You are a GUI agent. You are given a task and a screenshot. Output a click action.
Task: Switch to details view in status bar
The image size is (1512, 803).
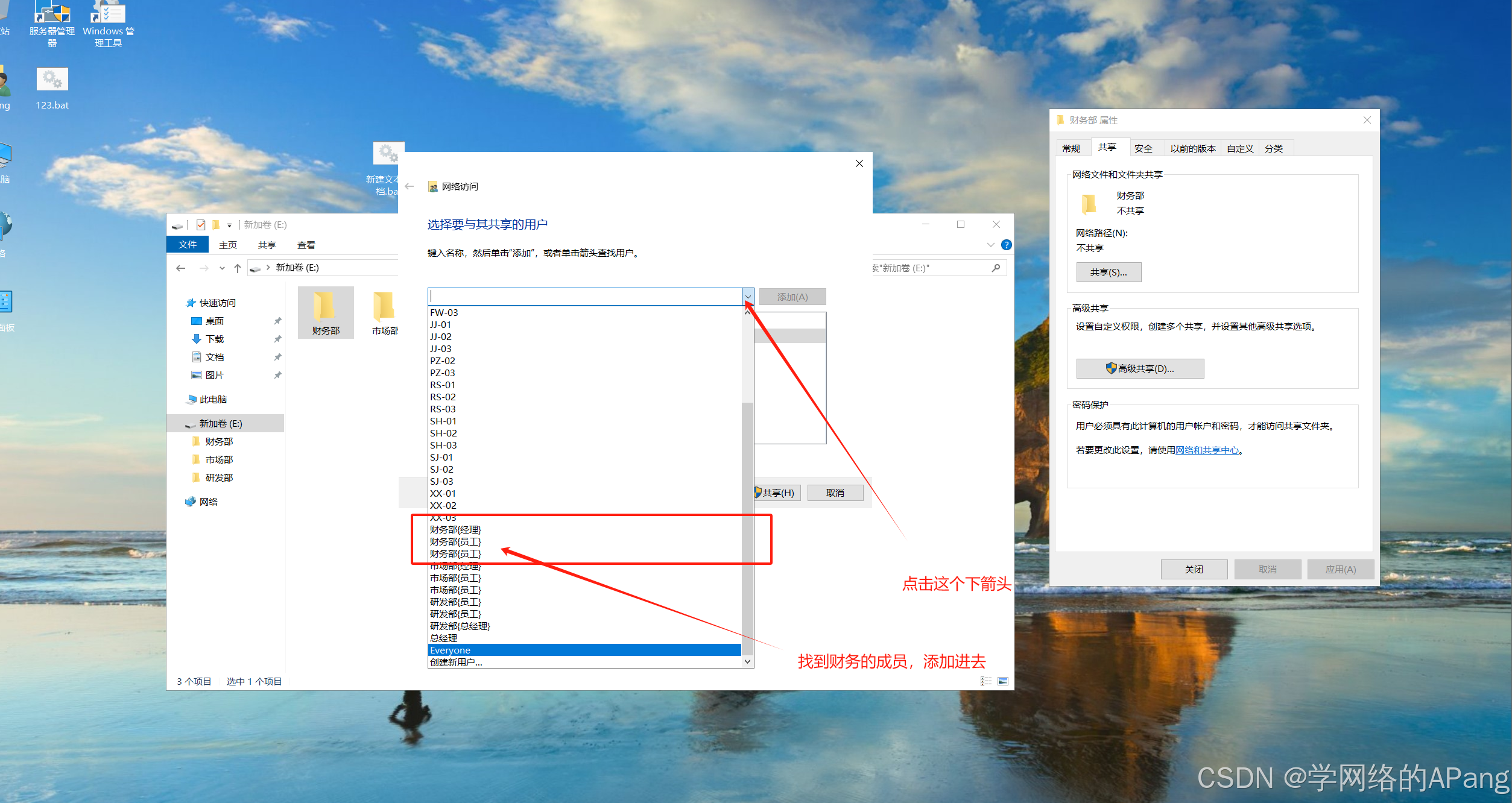pos(986,681)
